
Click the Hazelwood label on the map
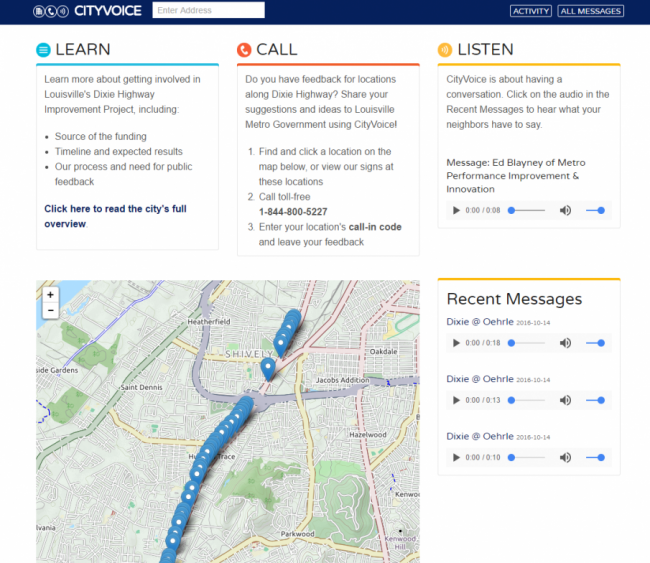click(x=368, y=435)
